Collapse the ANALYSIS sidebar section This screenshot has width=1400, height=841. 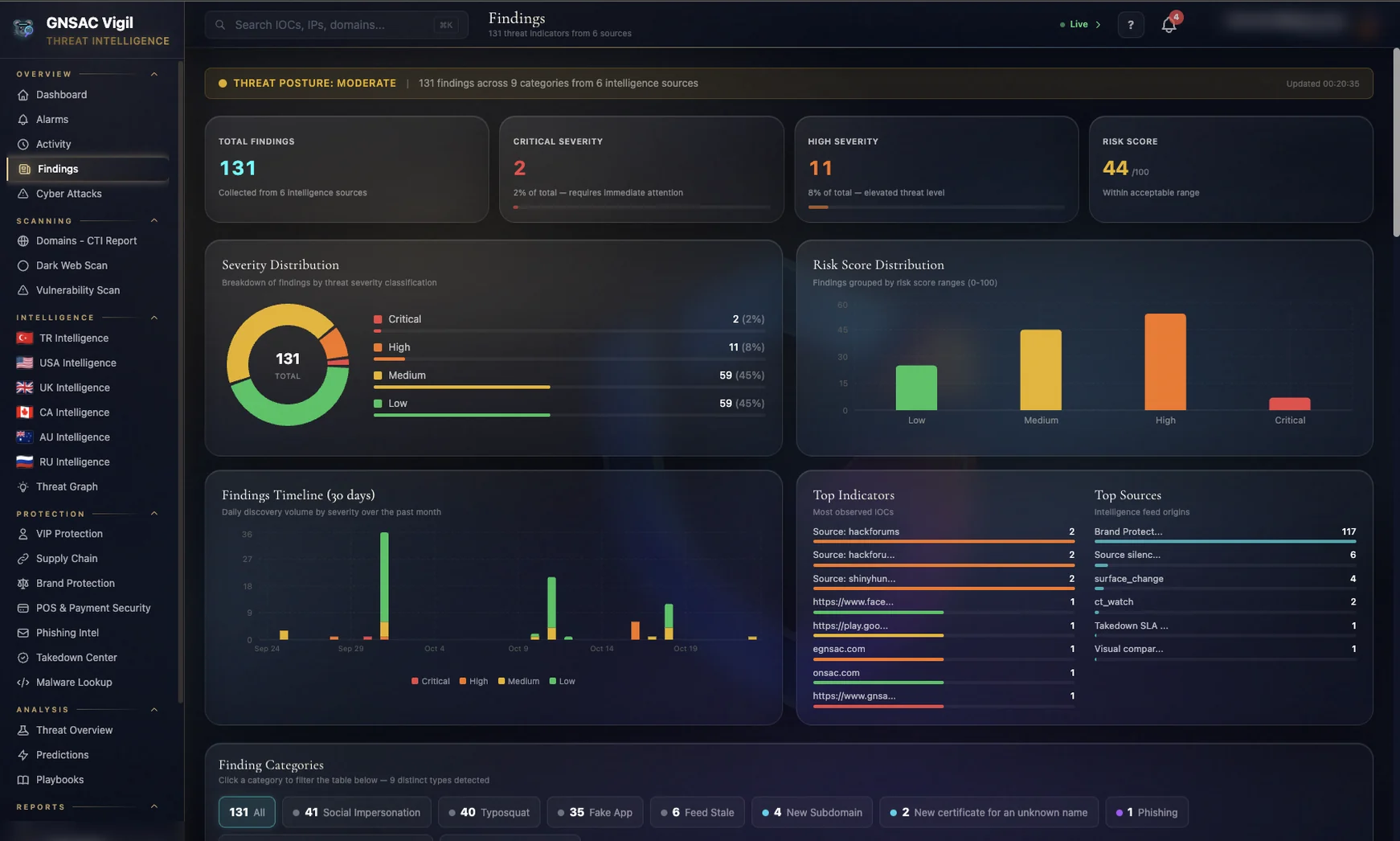[154, 710]
